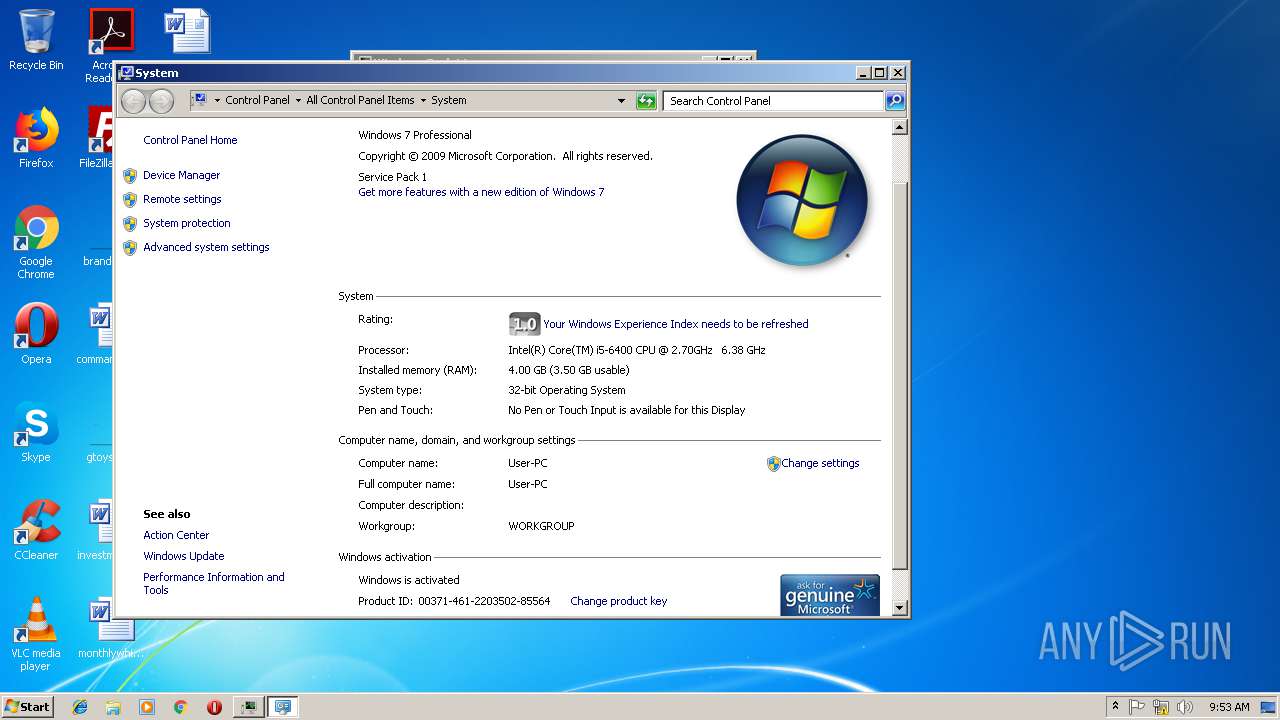Click the Change settings link
Viewport: 1280px width, 720px height.
820,463
